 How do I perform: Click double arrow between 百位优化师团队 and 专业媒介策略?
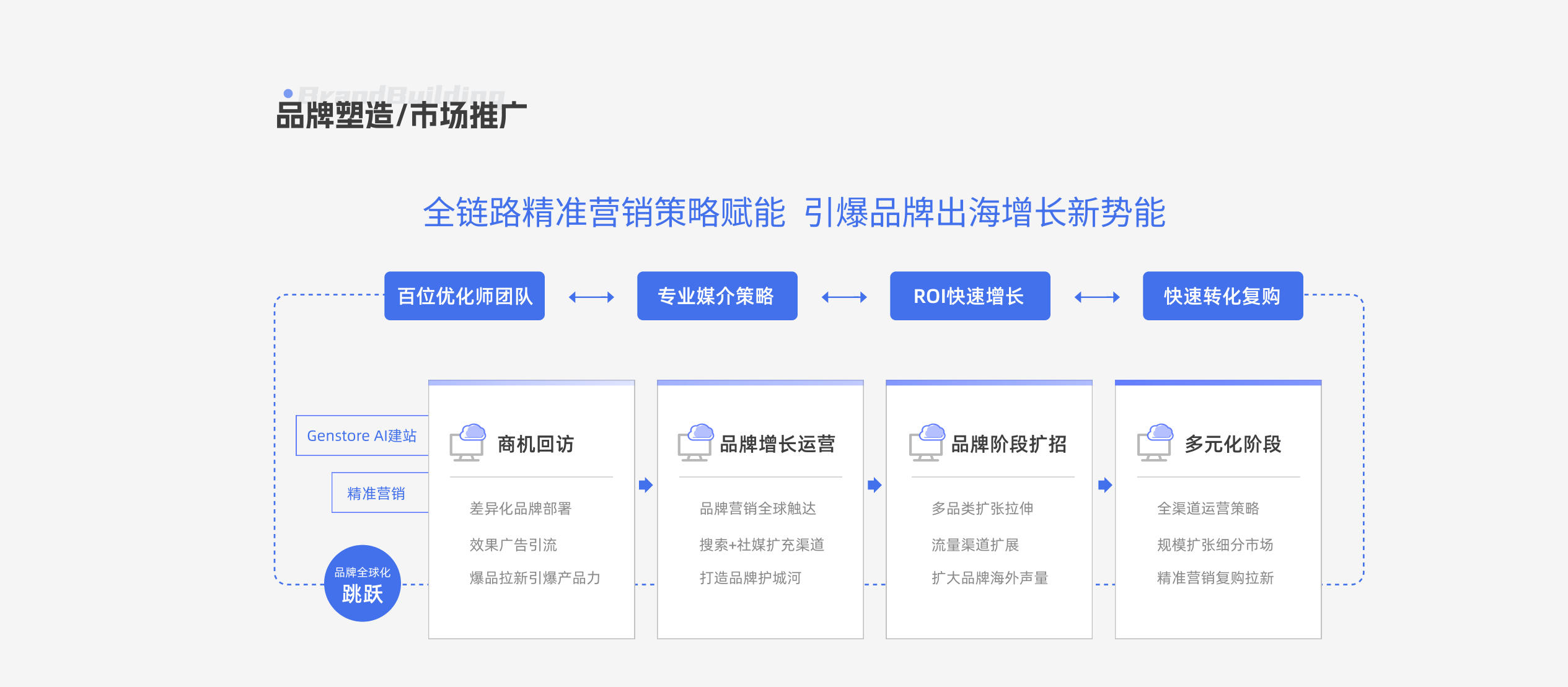point(591,297)
